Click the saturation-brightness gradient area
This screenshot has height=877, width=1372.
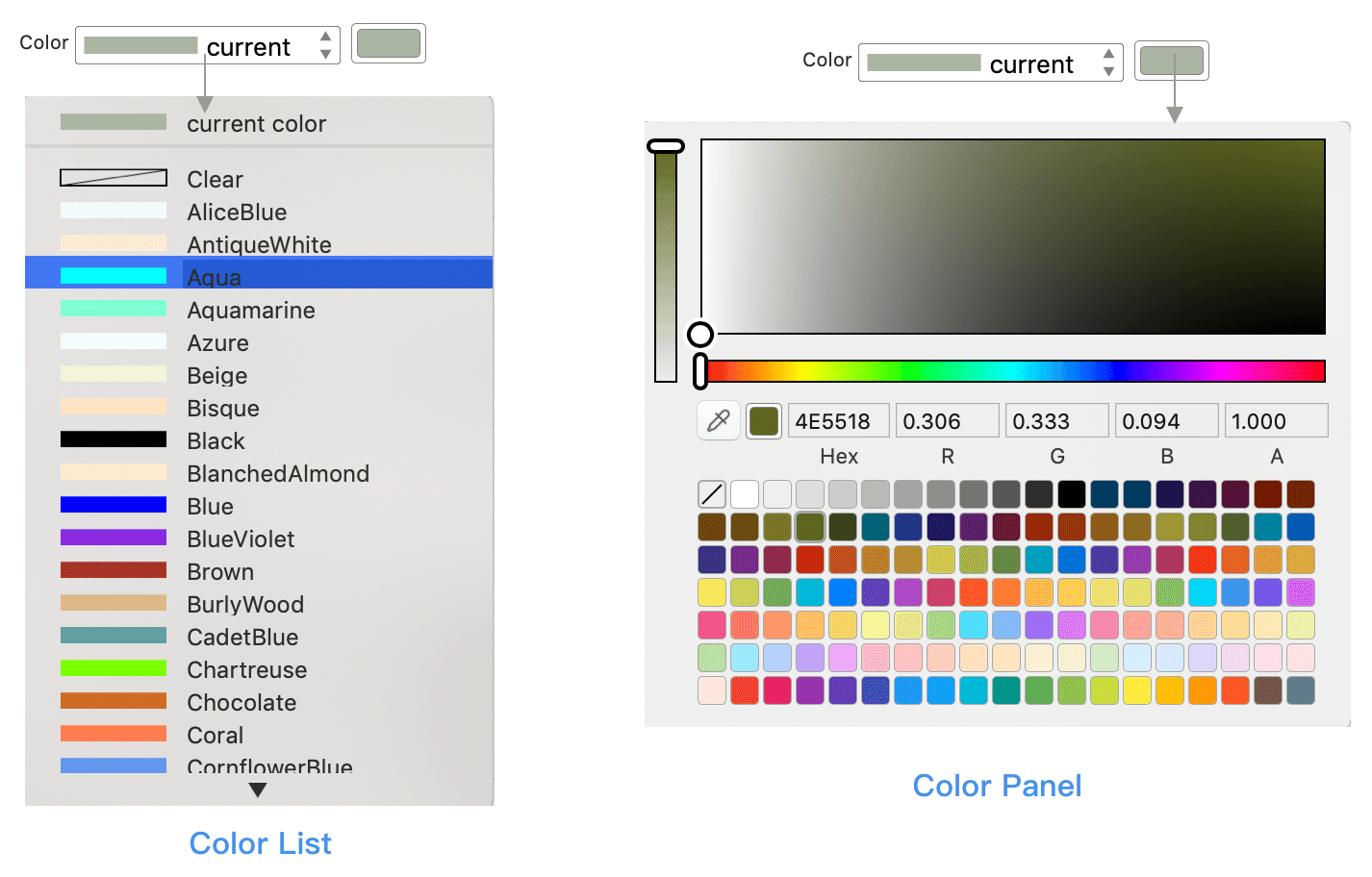1013,237
